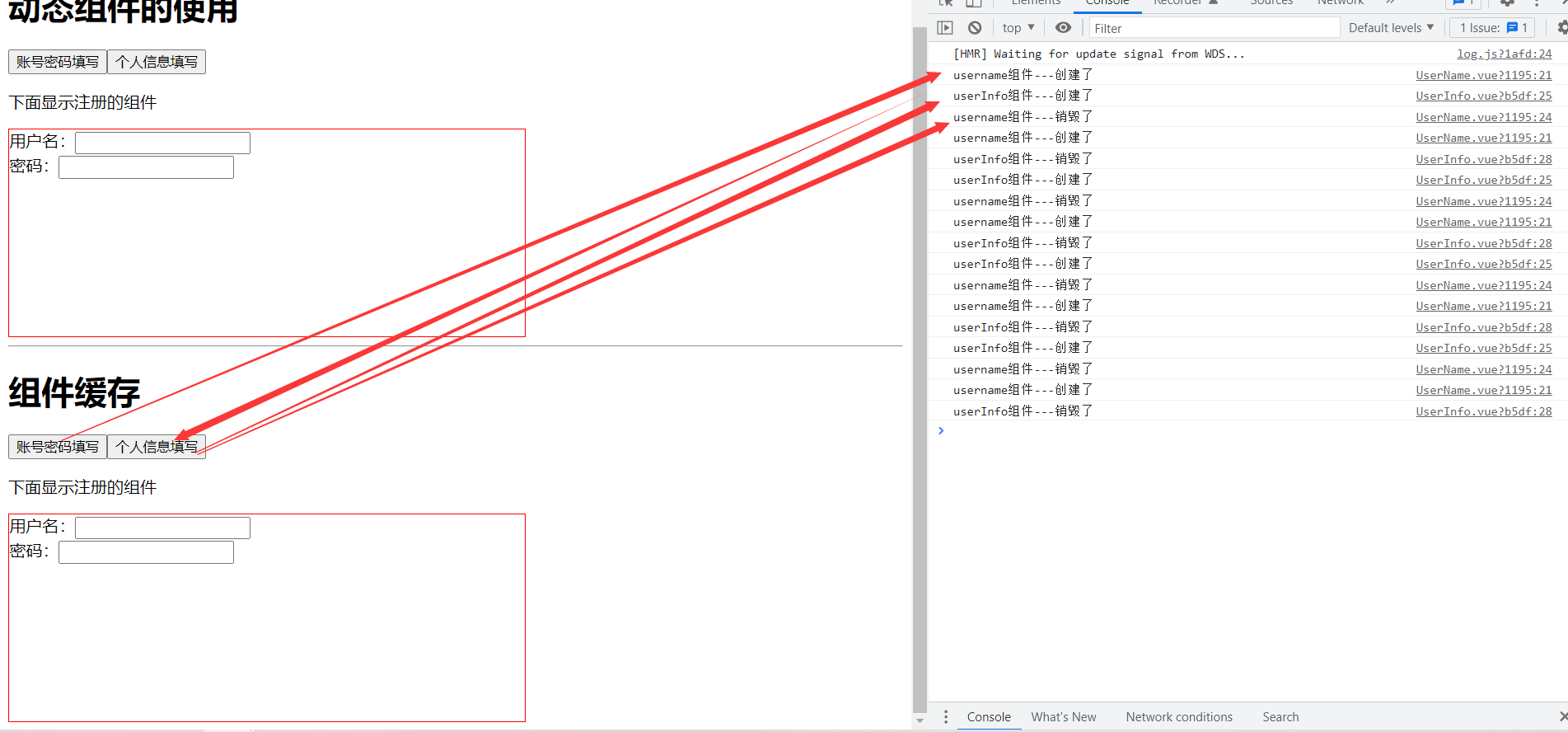Image resolution: width=1568 pixels, height=732 pixels.
Task: Open the JavaScript context 'top' dropdown
Action: (1018, 28)
